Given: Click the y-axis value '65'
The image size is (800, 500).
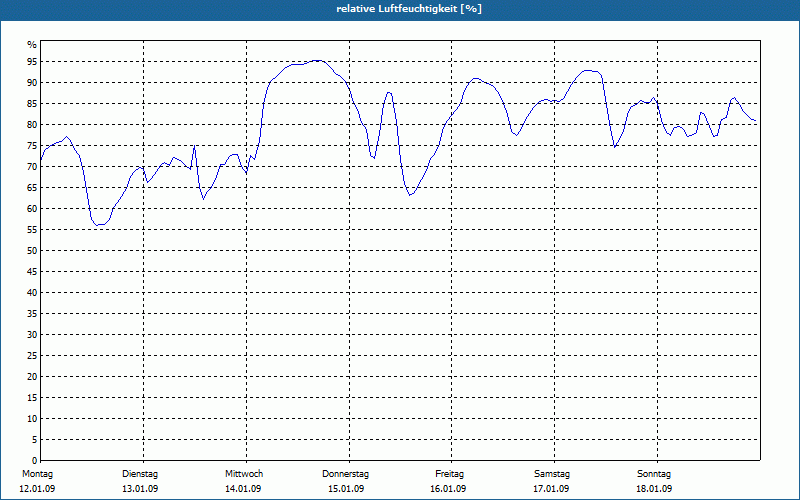Looking at the screenshot, I should [x=32, y=188].
